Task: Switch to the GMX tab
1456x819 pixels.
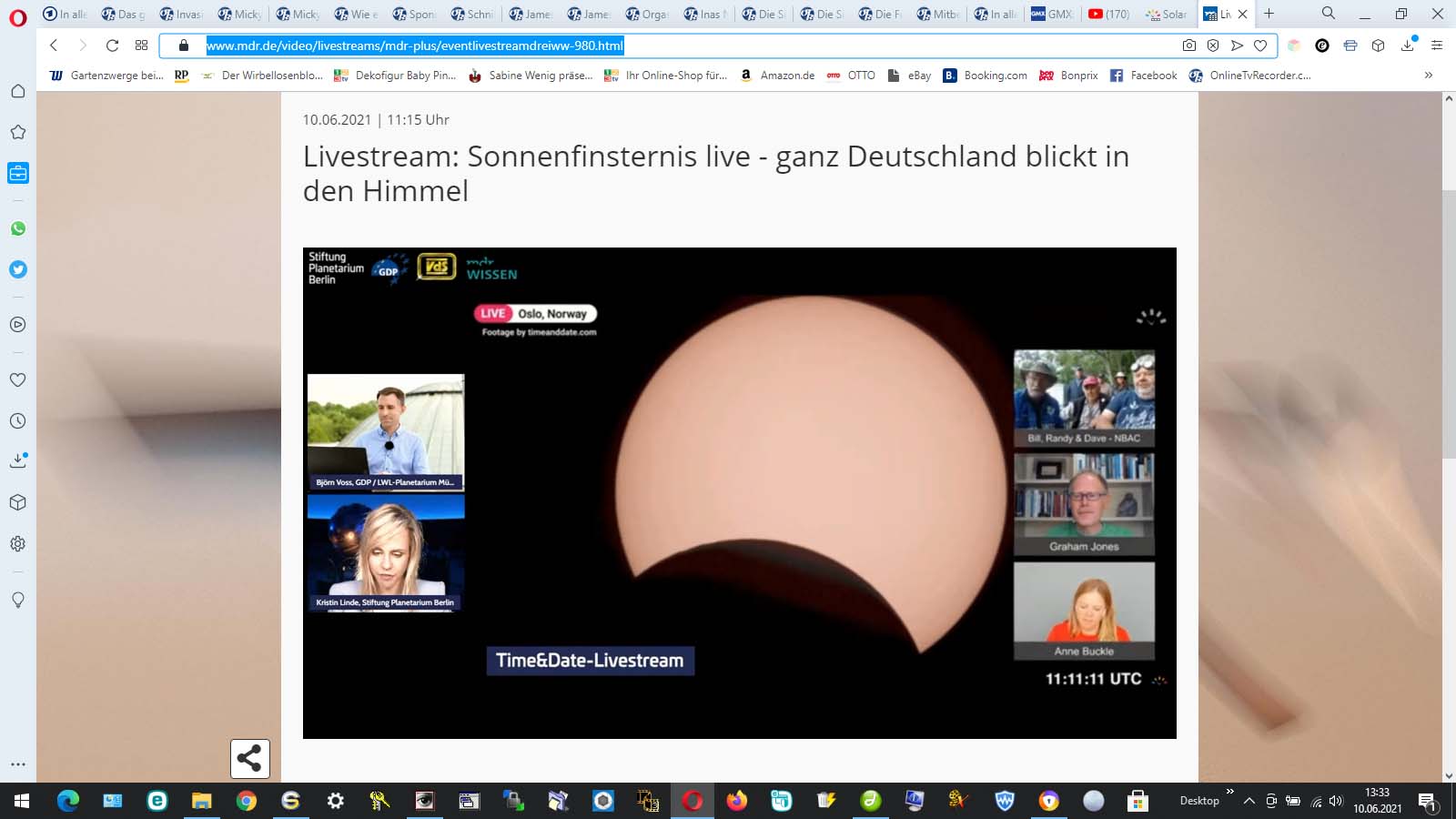Action: point(1052,14)
